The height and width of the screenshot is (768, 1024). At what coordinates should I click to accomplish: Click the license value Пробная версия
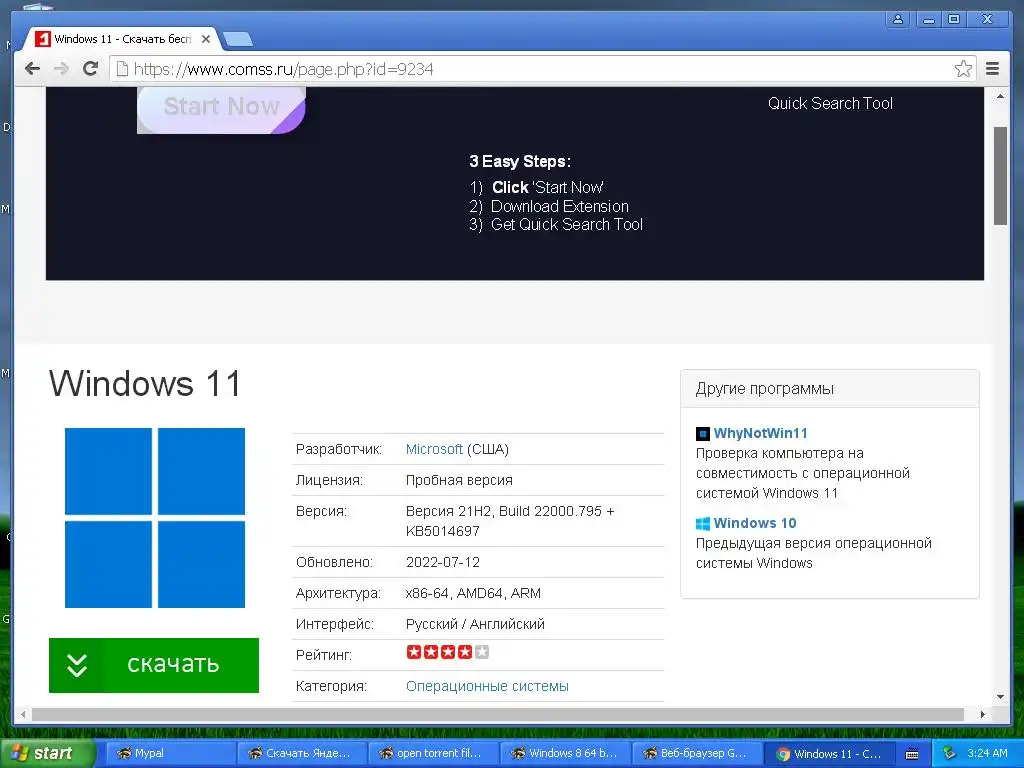coord(459,480)
